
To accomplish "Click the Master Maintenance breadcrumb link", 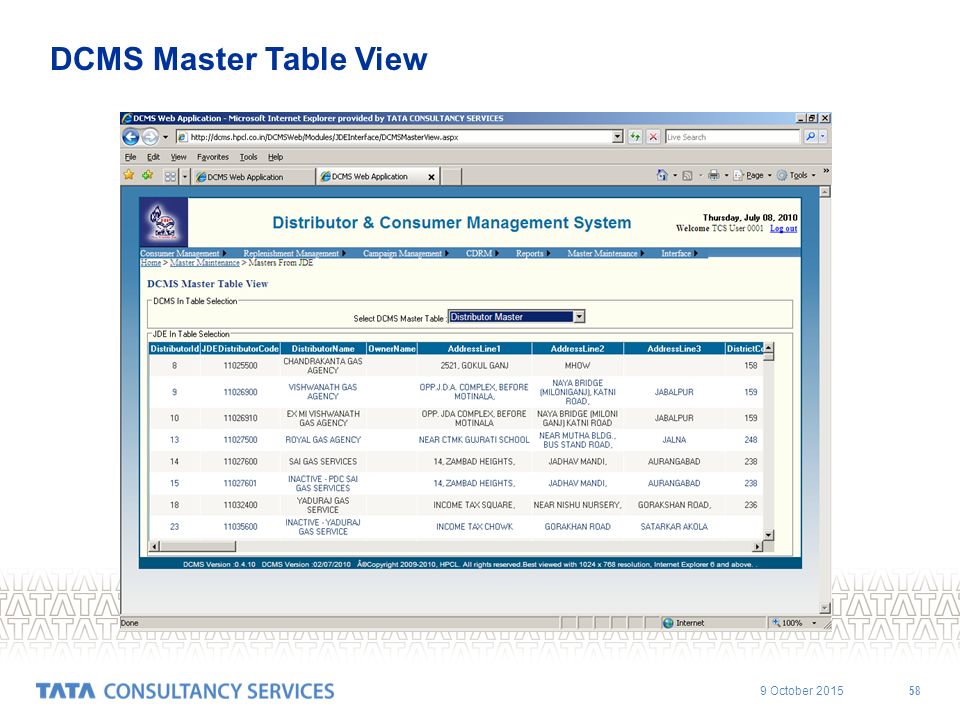I will [x=204, y=263].
